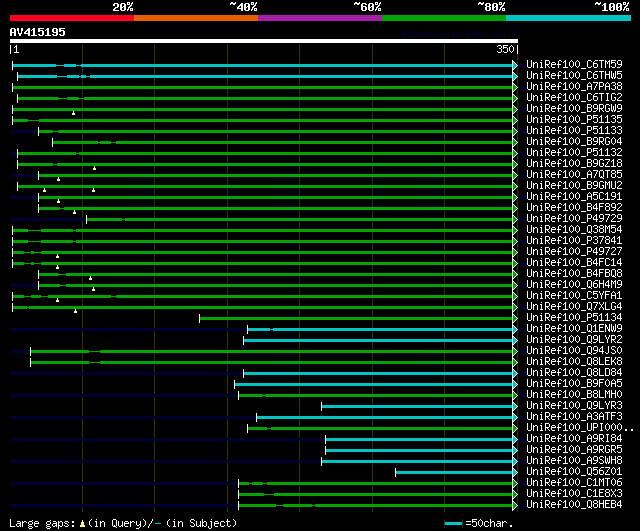Select the truncated UniRef100_UPI000.. label
This screenshot has width=640, height=531.
point(580,428)
